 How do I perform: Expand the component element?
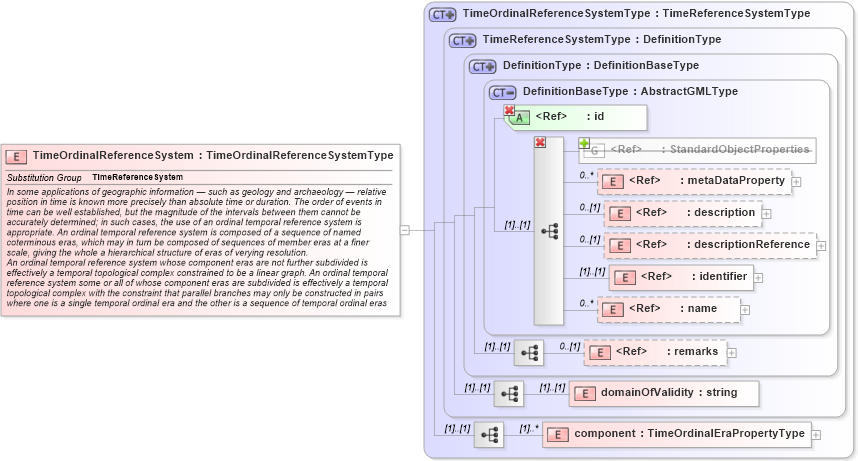(x=816, y=435)
